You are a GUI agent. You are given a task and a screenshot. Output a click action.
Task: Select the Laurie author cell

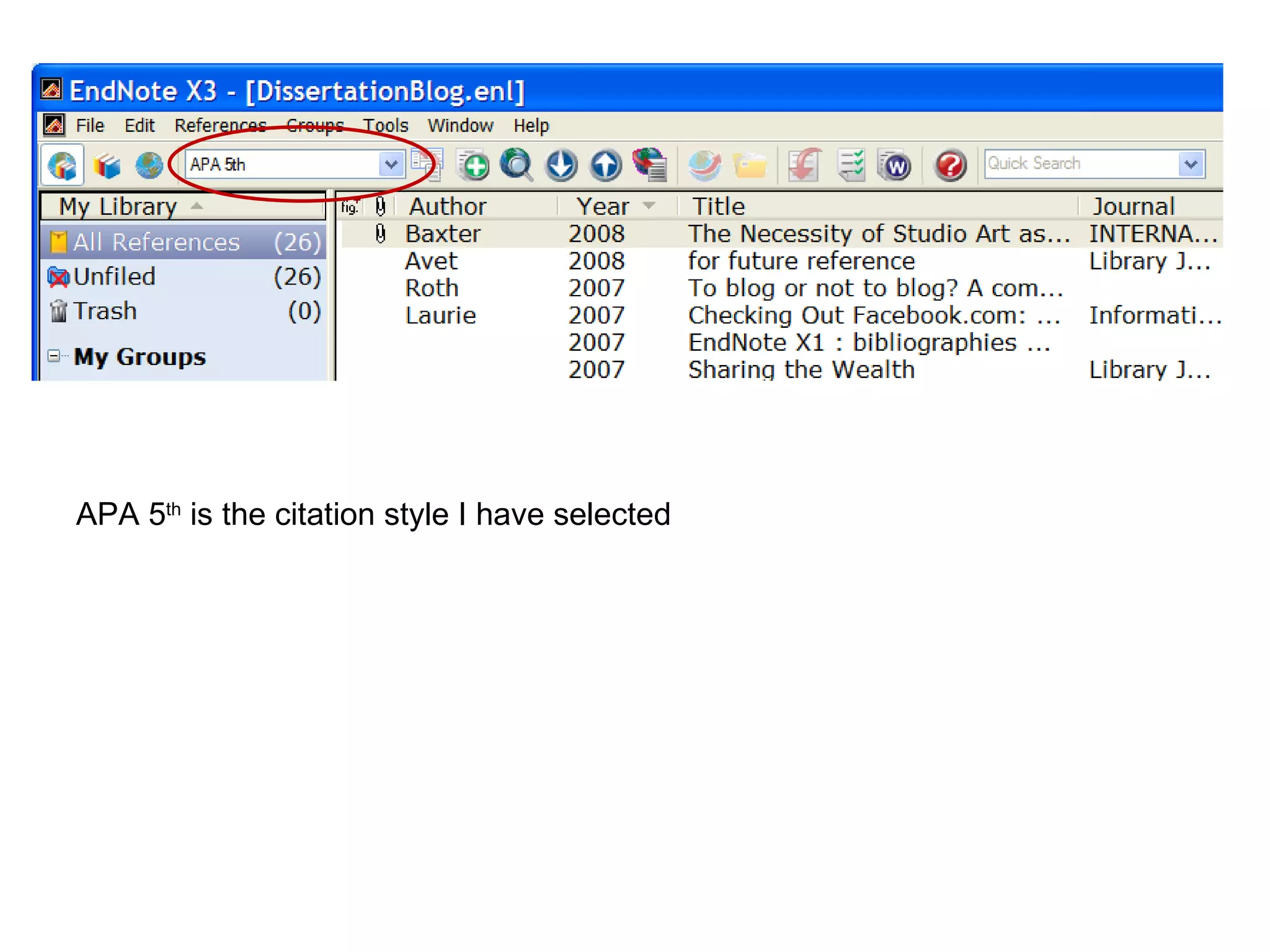tap(440, 315)
